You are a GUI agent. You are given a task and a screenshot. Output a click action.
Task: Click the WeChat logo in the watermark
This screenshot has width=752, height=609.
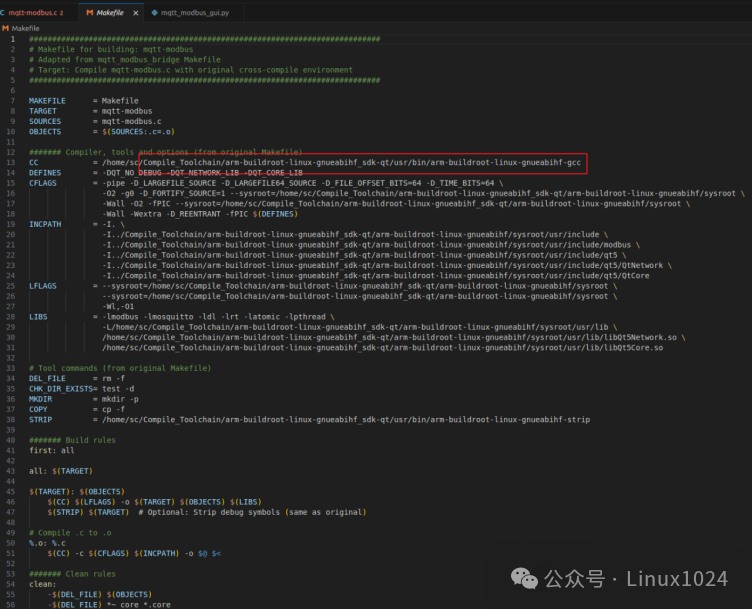(x=524, y=578)
